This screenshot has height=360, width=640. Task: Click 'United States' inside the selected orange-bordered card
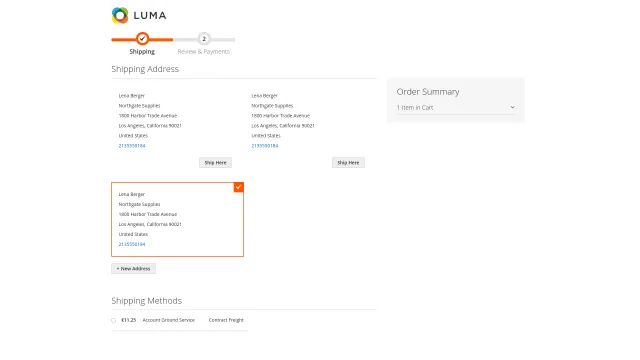(133, 234)
